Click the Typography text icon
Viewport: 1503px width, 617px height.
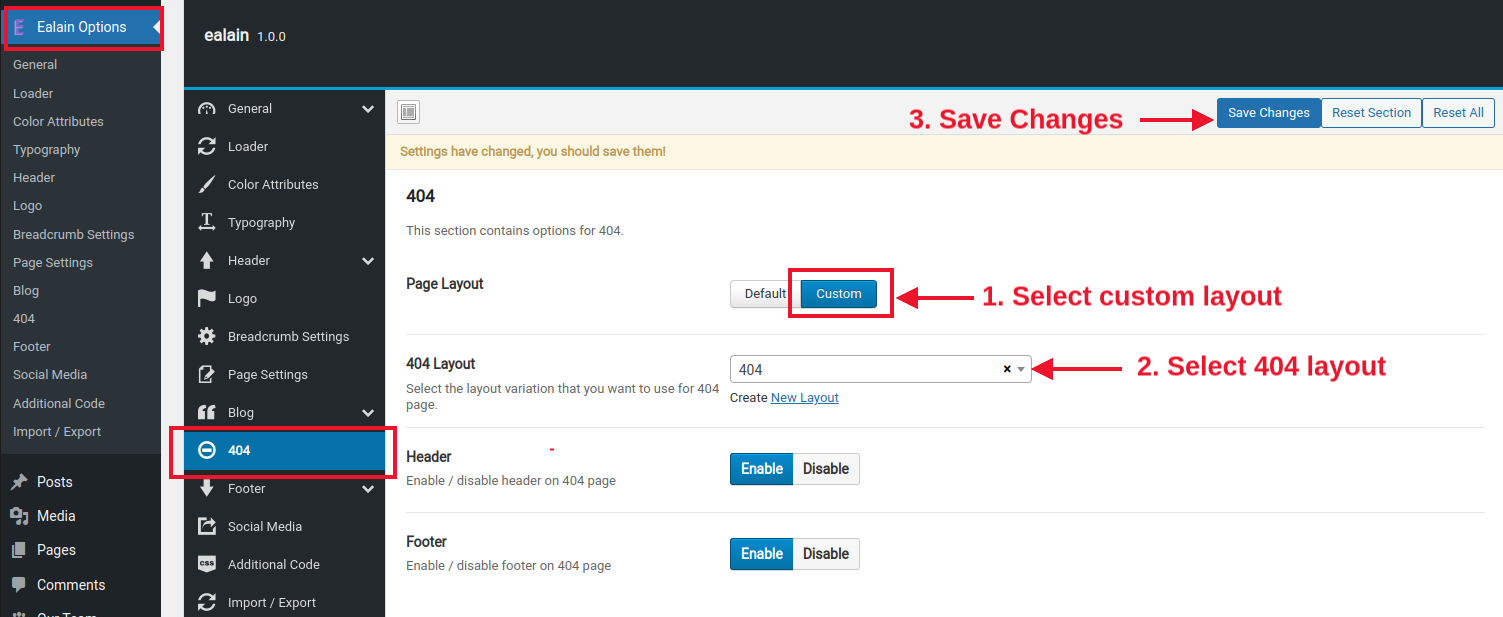[207, 222]
